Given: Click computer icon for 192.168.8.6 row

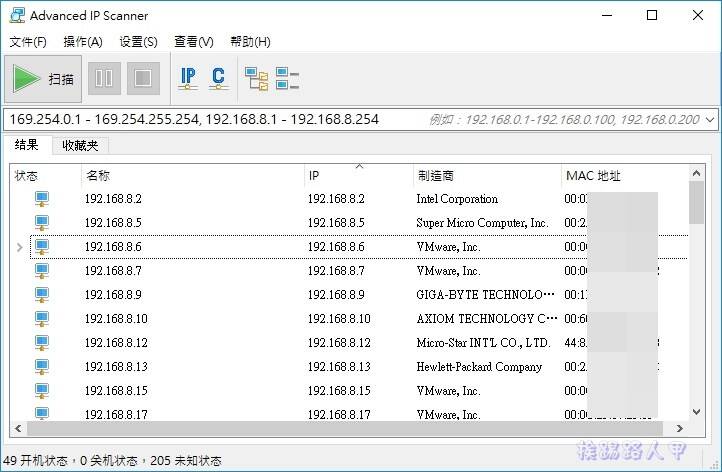Looking at the screenshot, I should 42,247.
